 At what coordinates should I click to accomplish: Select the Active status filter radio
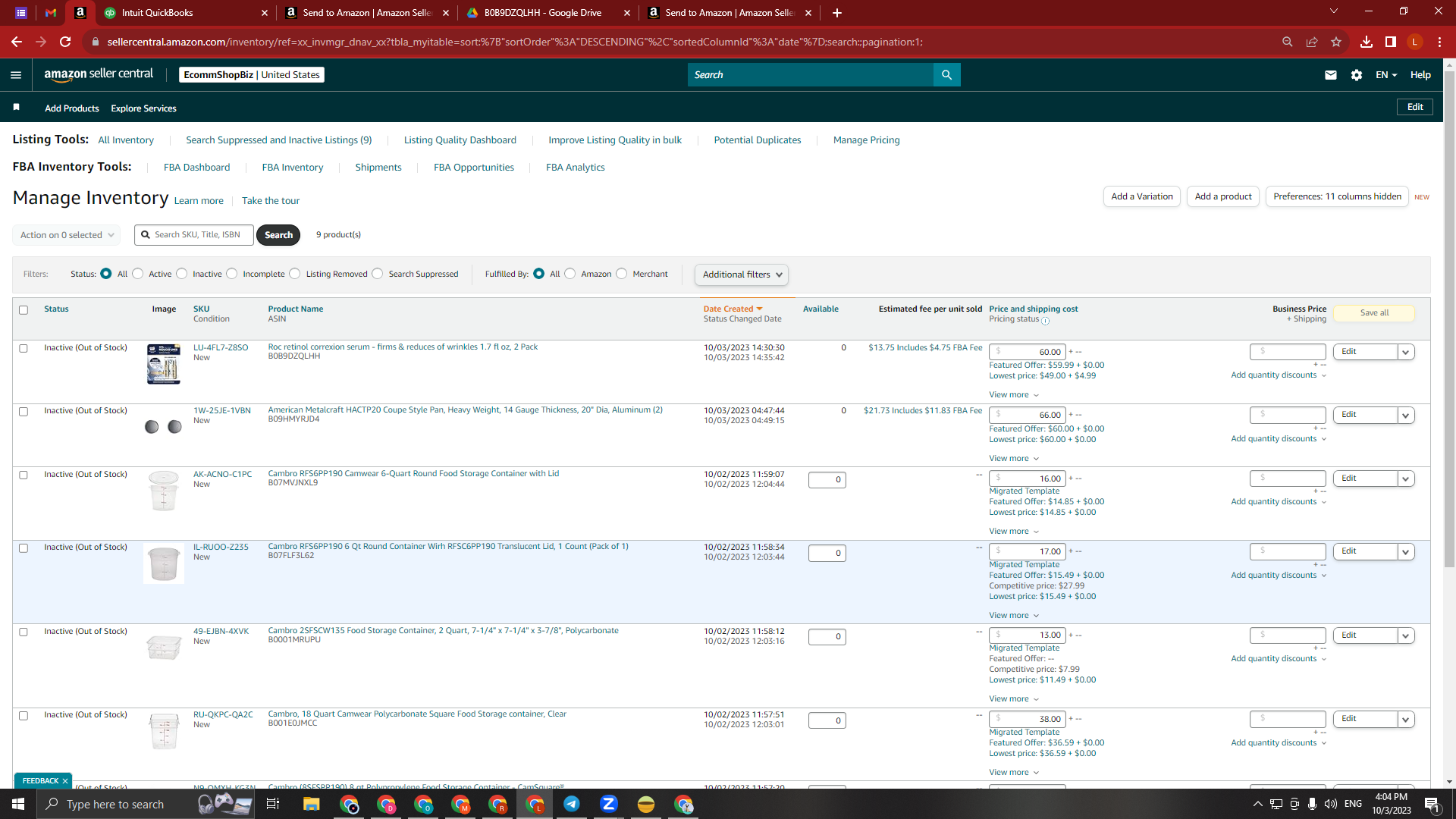point(138,274)
